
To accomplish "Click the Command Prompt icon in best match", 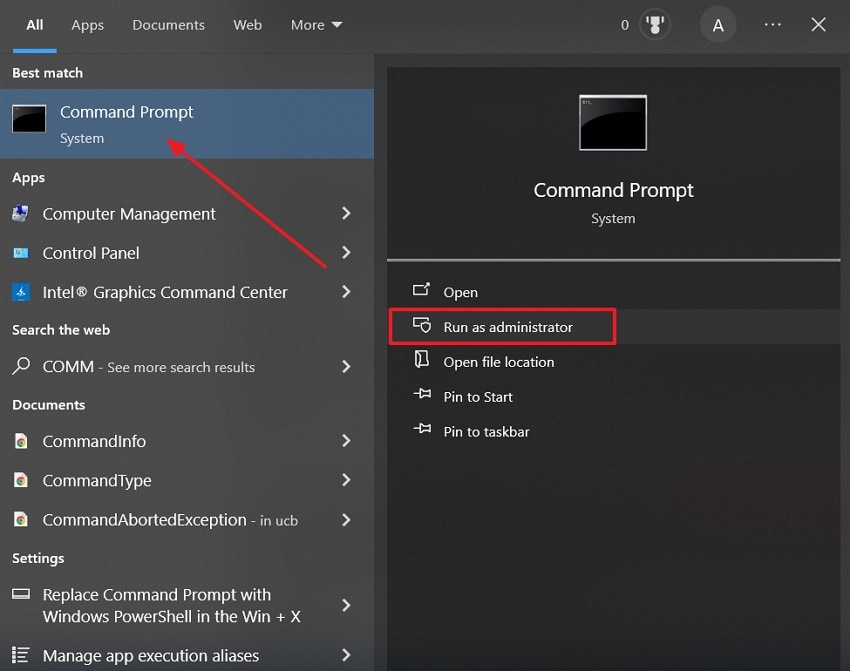I will point(29,119).
